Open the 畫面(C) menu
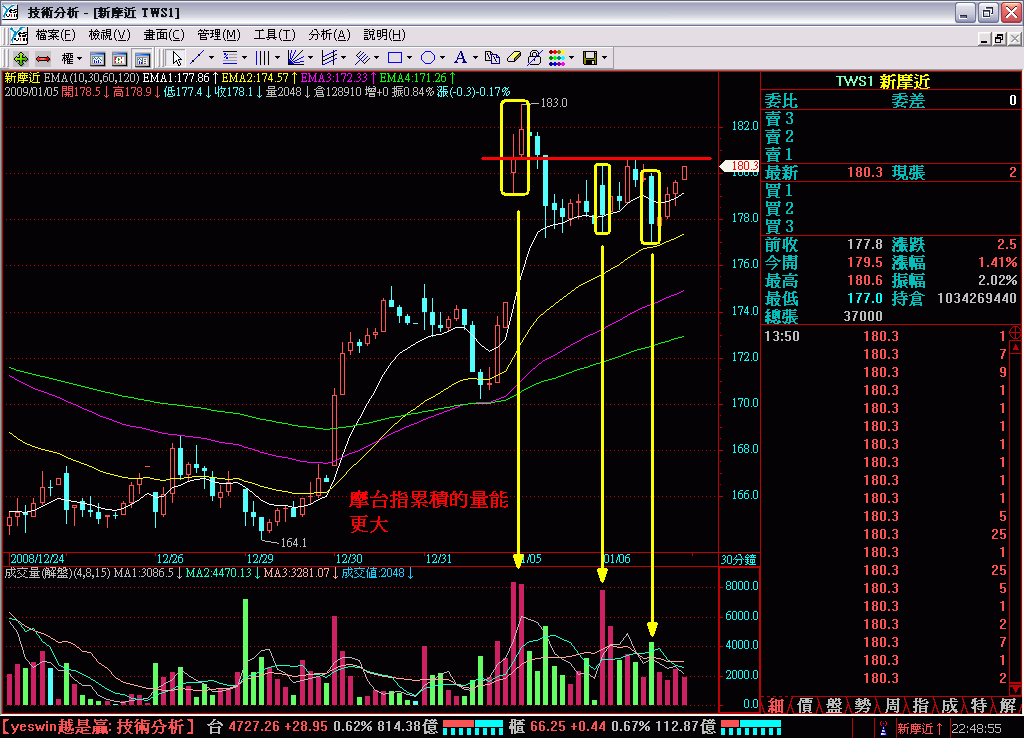1024x738 pixels. (164, 35)
